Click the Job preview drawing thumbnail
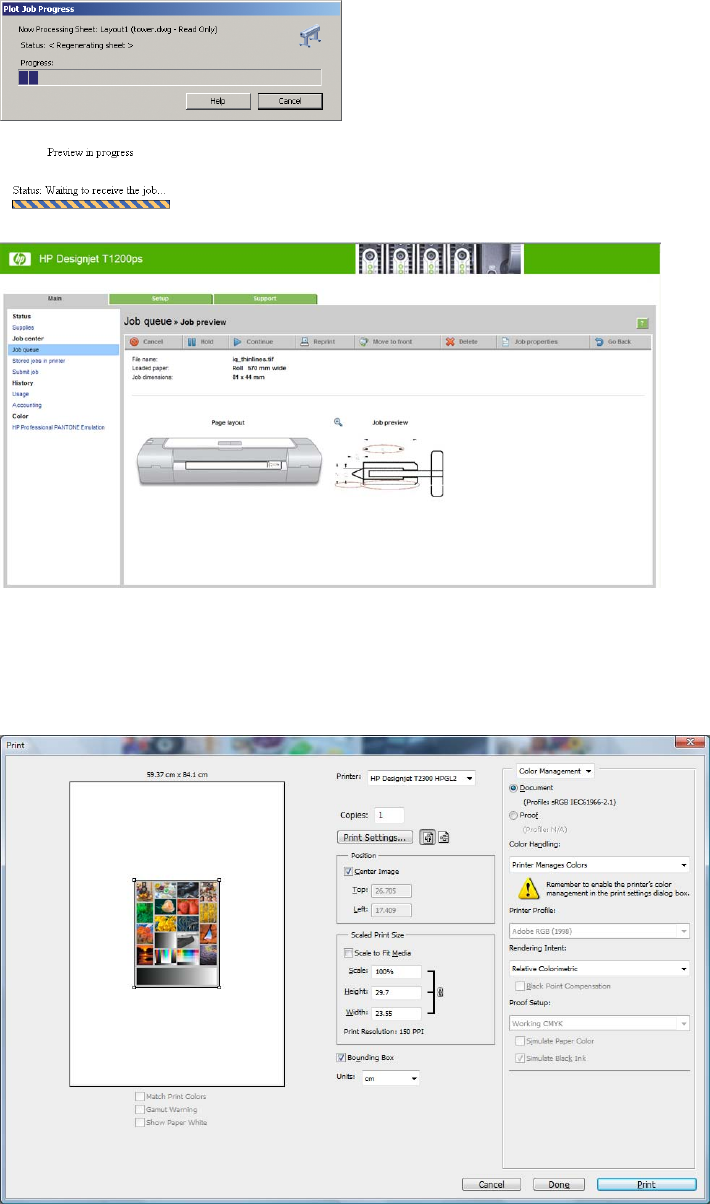This screenshot has height=1204, width=710. tap(391, 465)
